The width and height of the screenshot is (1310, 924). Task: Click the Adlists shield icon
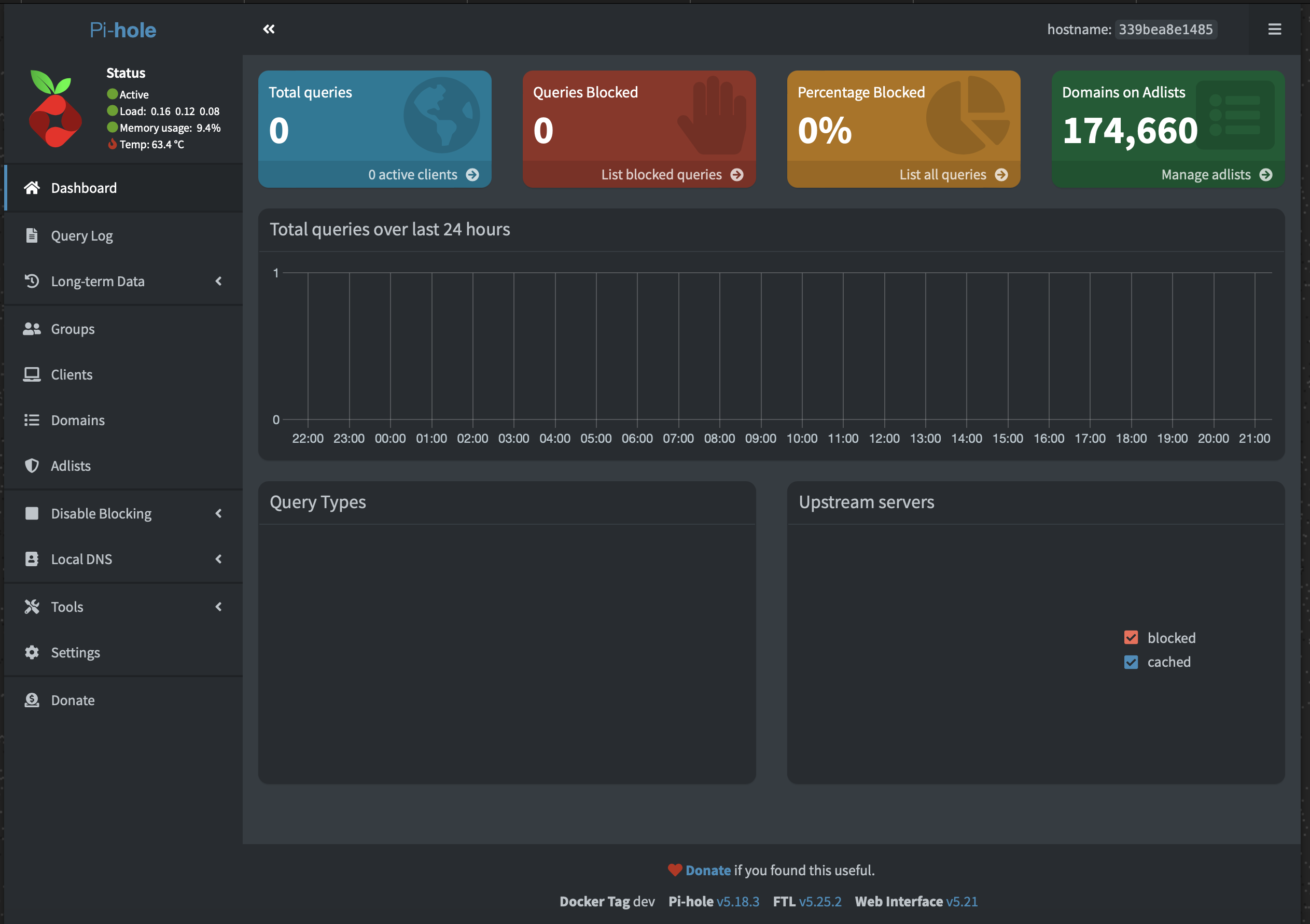32,466
